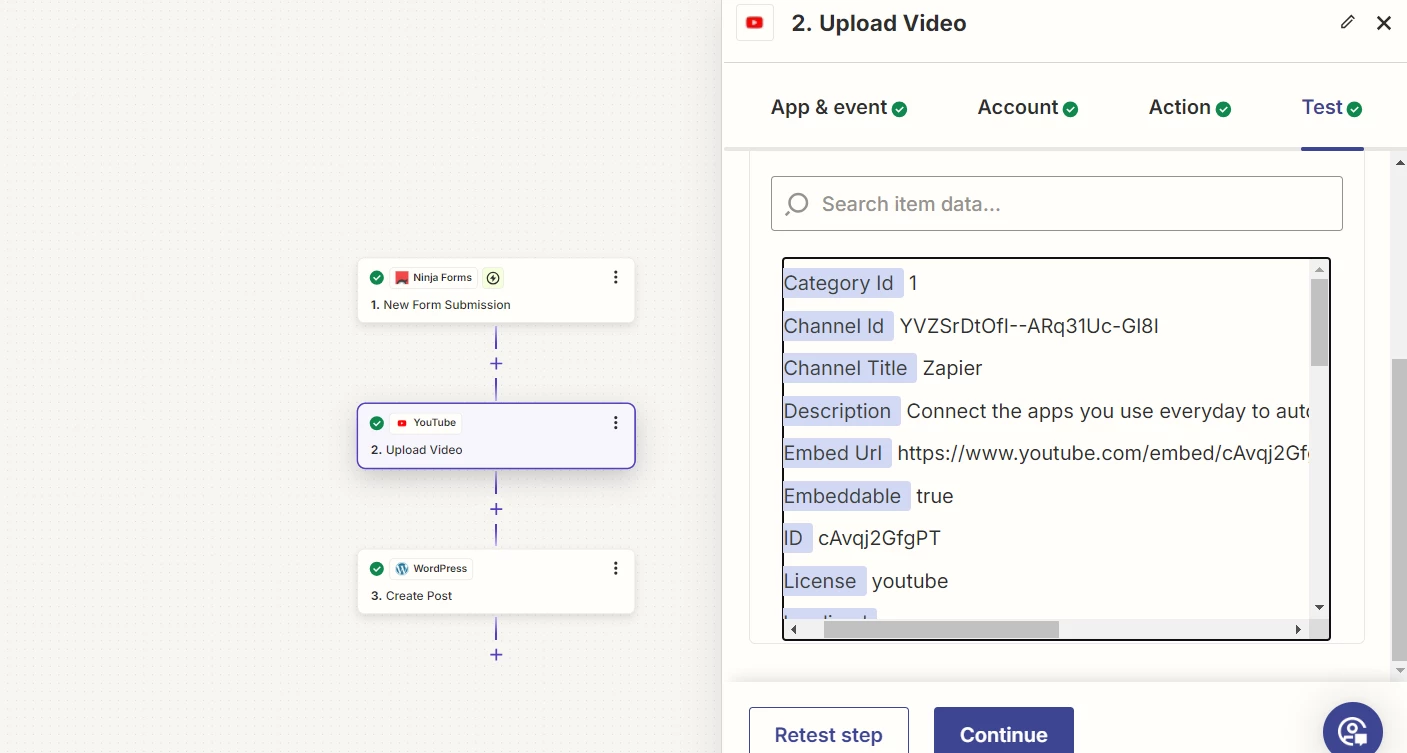Click the horizontal scrollbar in data box
Image resolution: width=1407 pixels, height=753 pixels.
pos(941,629)
